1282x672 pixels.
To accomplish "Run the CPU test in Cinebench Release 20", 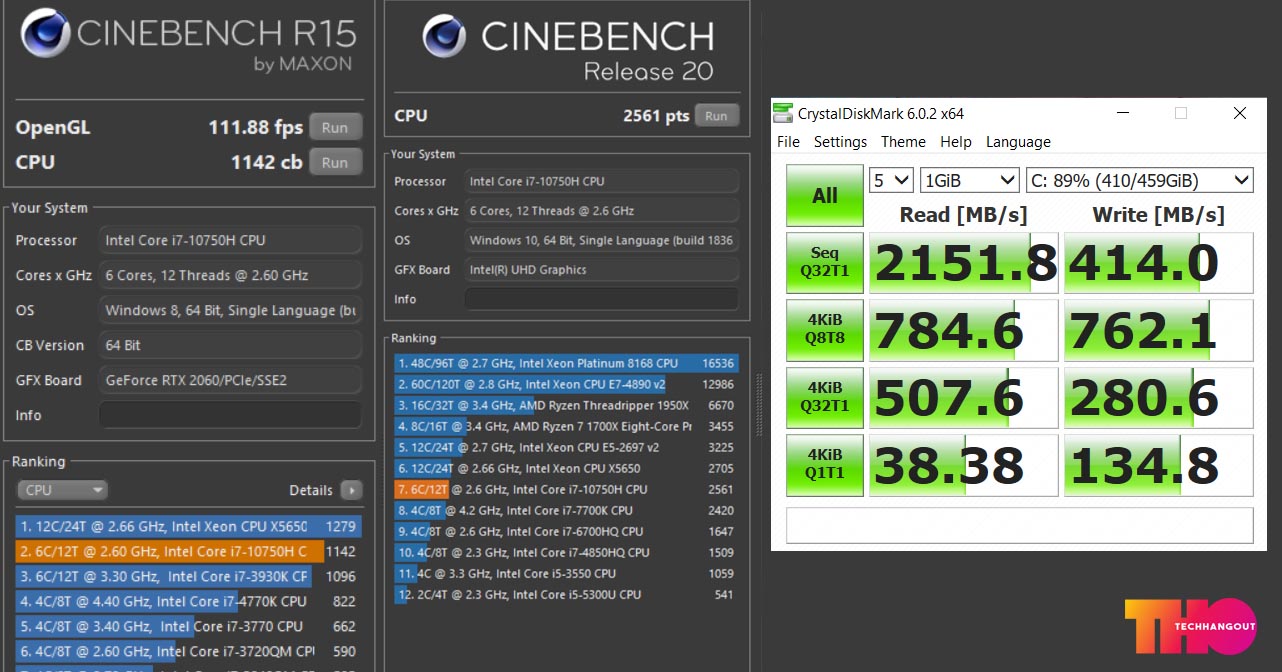I will tap(716, 116).
